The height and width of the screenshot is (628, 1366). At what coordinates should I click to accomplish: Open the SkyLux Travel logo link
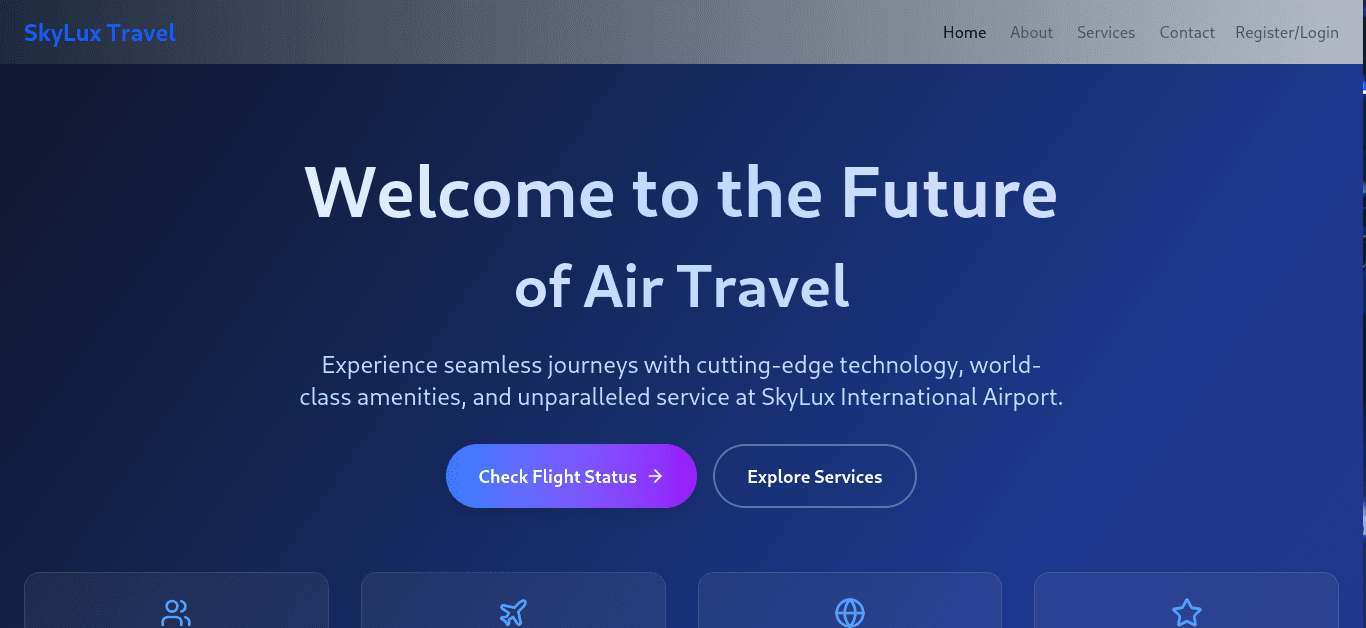point(100,33)
